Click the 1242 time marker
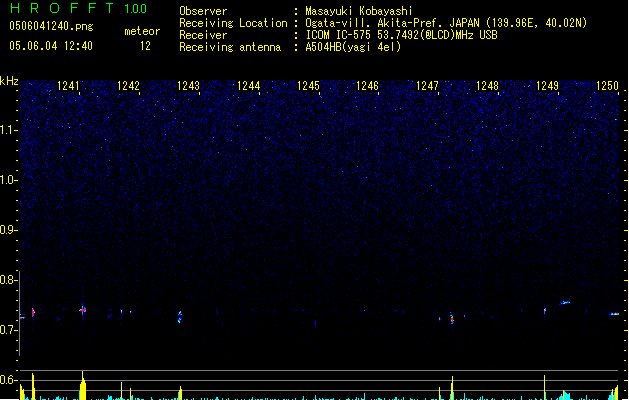 pyautogui.click(x=128, y=86)
